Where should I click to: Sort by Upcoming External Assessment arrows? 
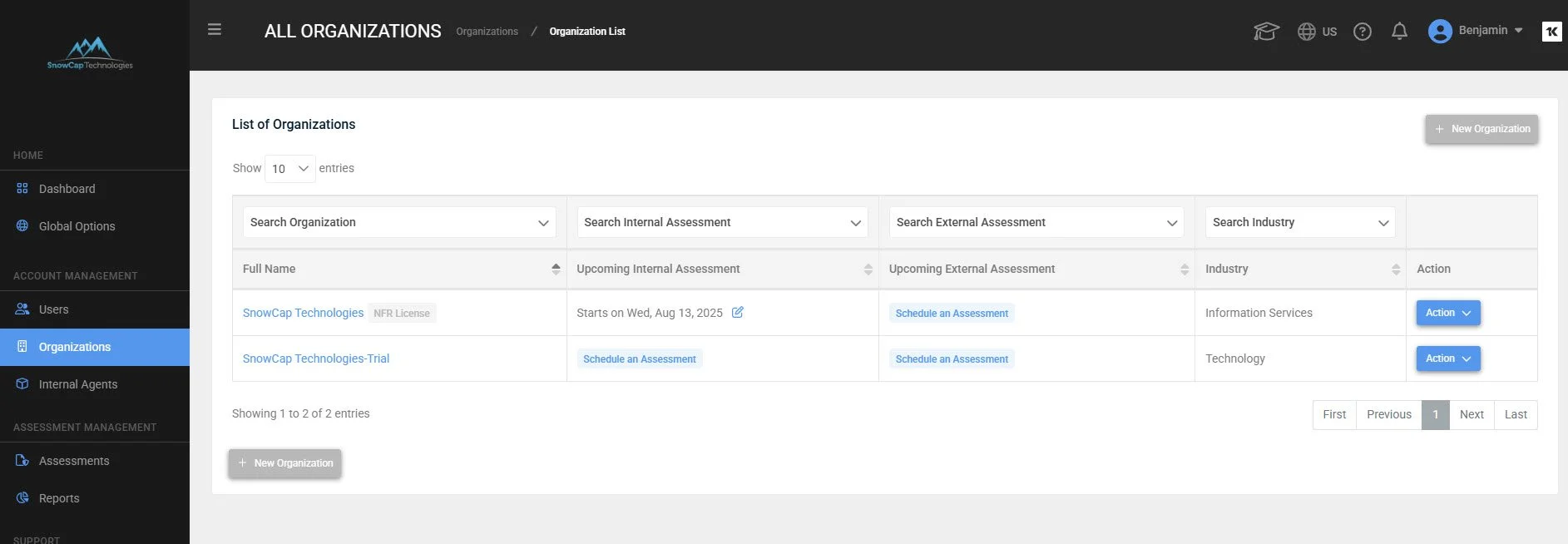click(x=1185, y=269)
